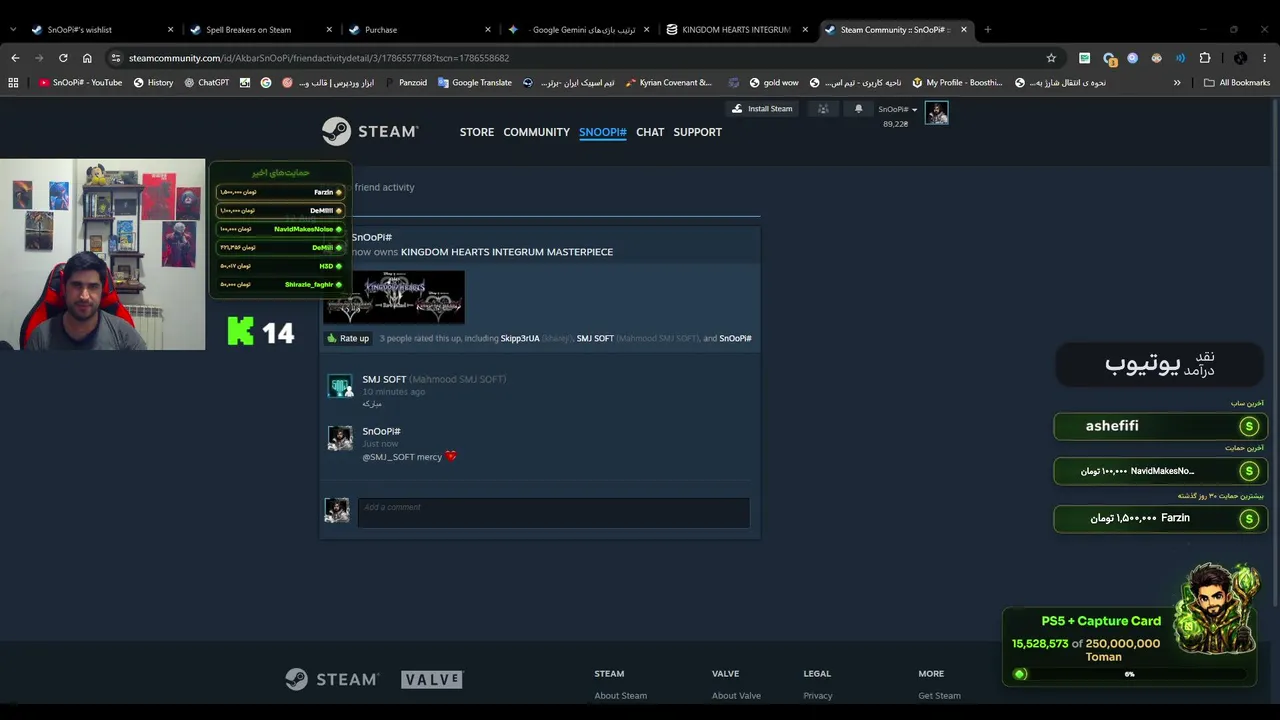Open the Get Steam footer link
Viewport: 1280px width, 720px height.
point(939,696)
